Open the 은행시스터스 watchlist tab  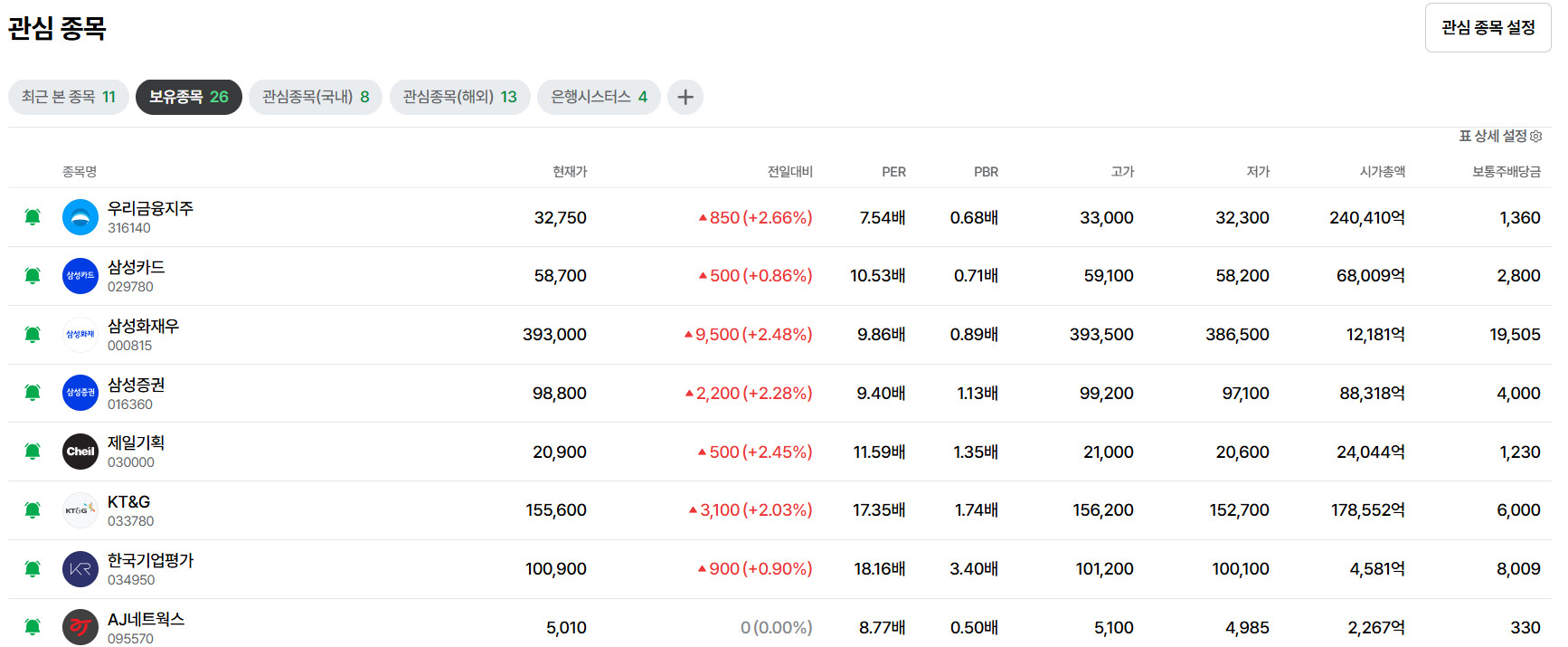tap(599, 97)
